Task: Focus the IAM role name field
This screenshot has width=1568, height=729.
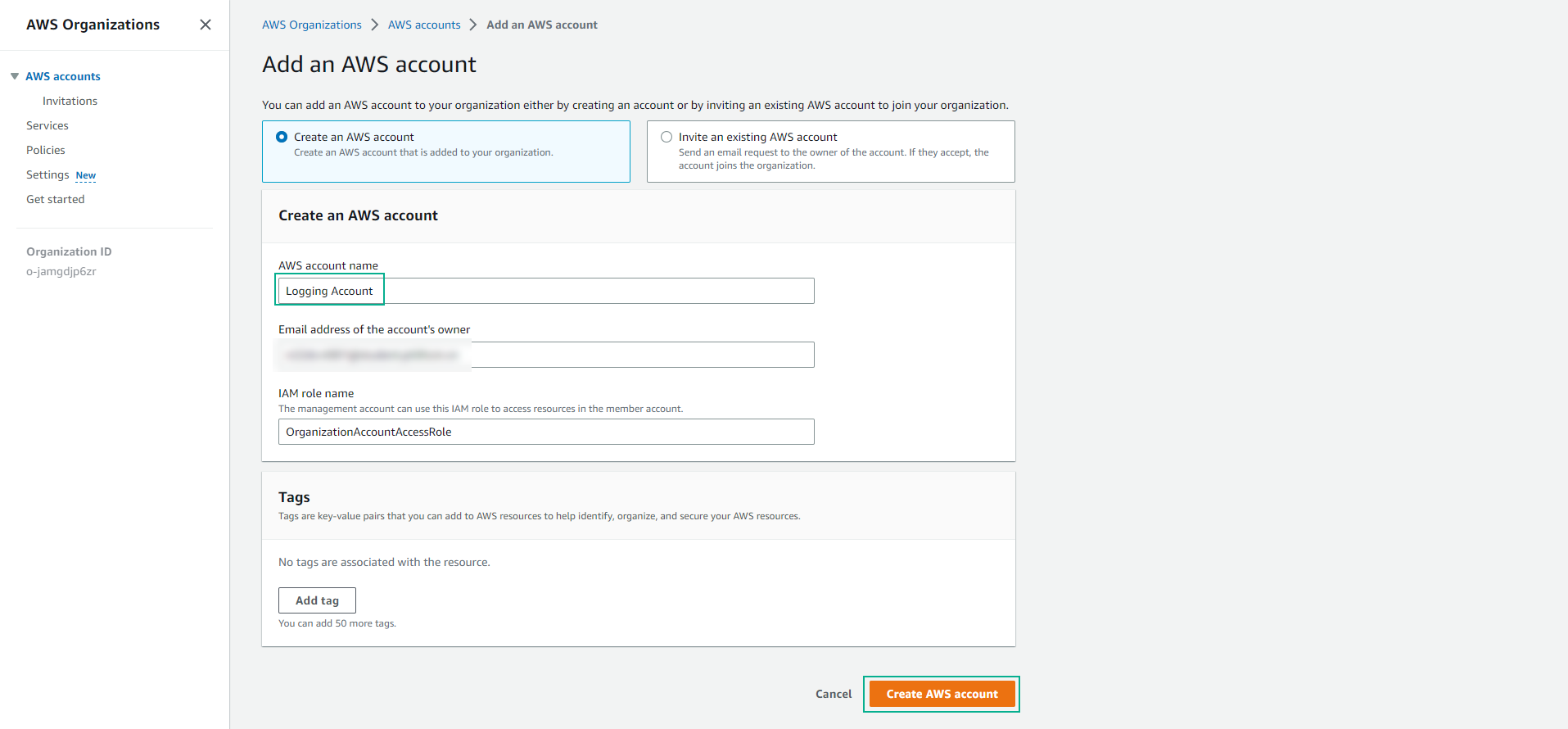Action: point(546,432)
